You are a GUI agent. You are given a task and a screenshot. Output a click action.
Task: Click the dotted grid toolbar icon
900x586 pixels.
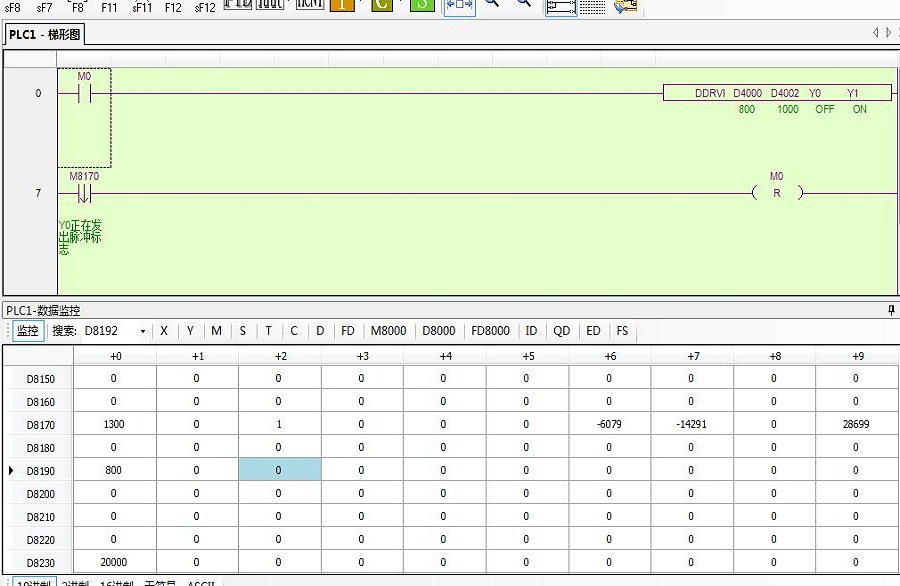click(x=592, y=6)
